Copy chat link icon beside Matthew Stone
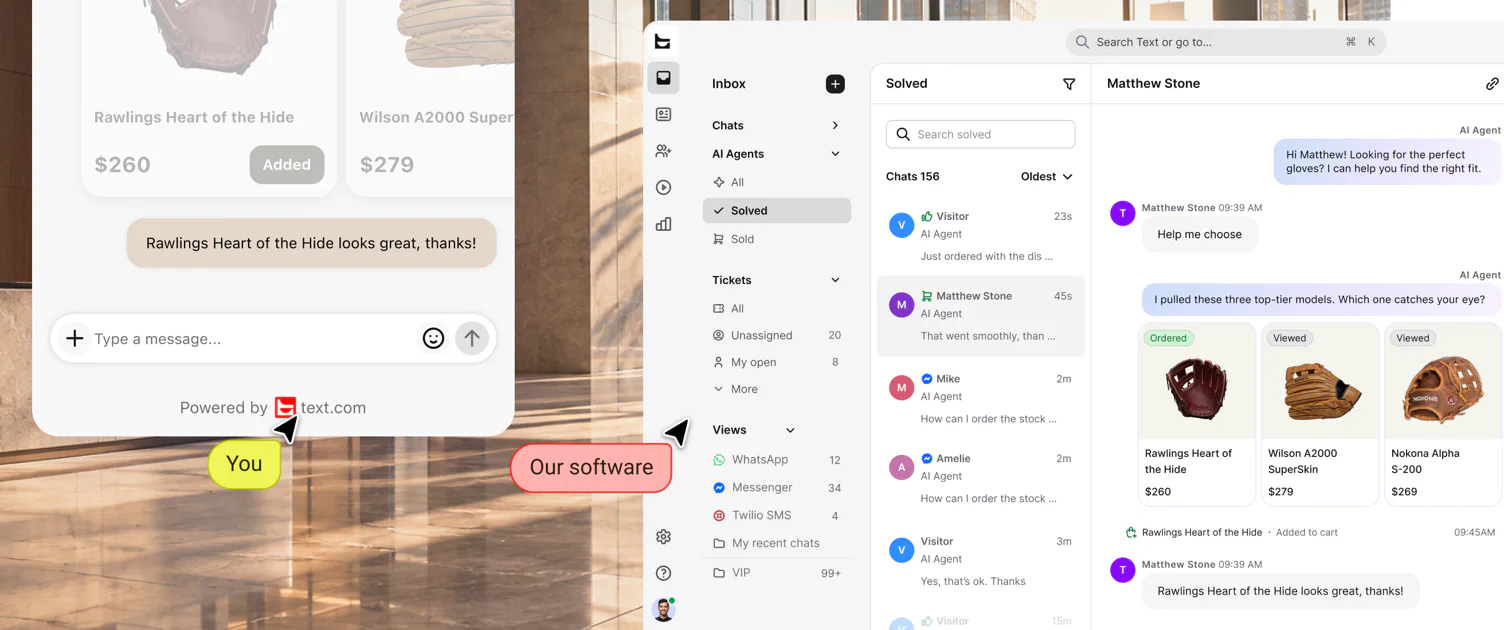The height and width of the screenshot is (630, 1504). pyautogui.click(x=1492, y=84)
